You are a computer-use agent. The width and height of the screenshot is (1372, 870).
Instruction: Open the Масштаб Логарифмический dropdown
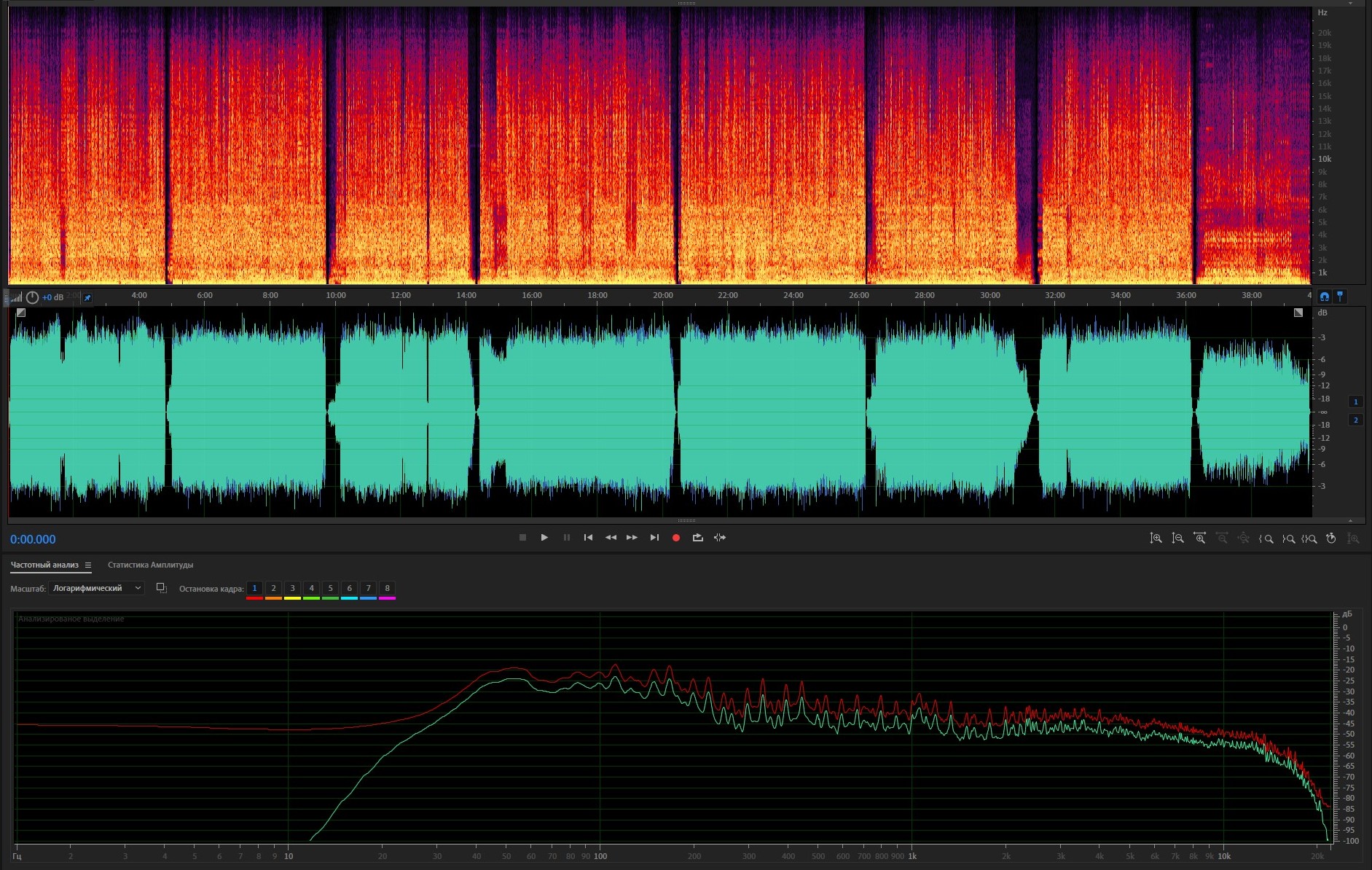coord(96,588)
